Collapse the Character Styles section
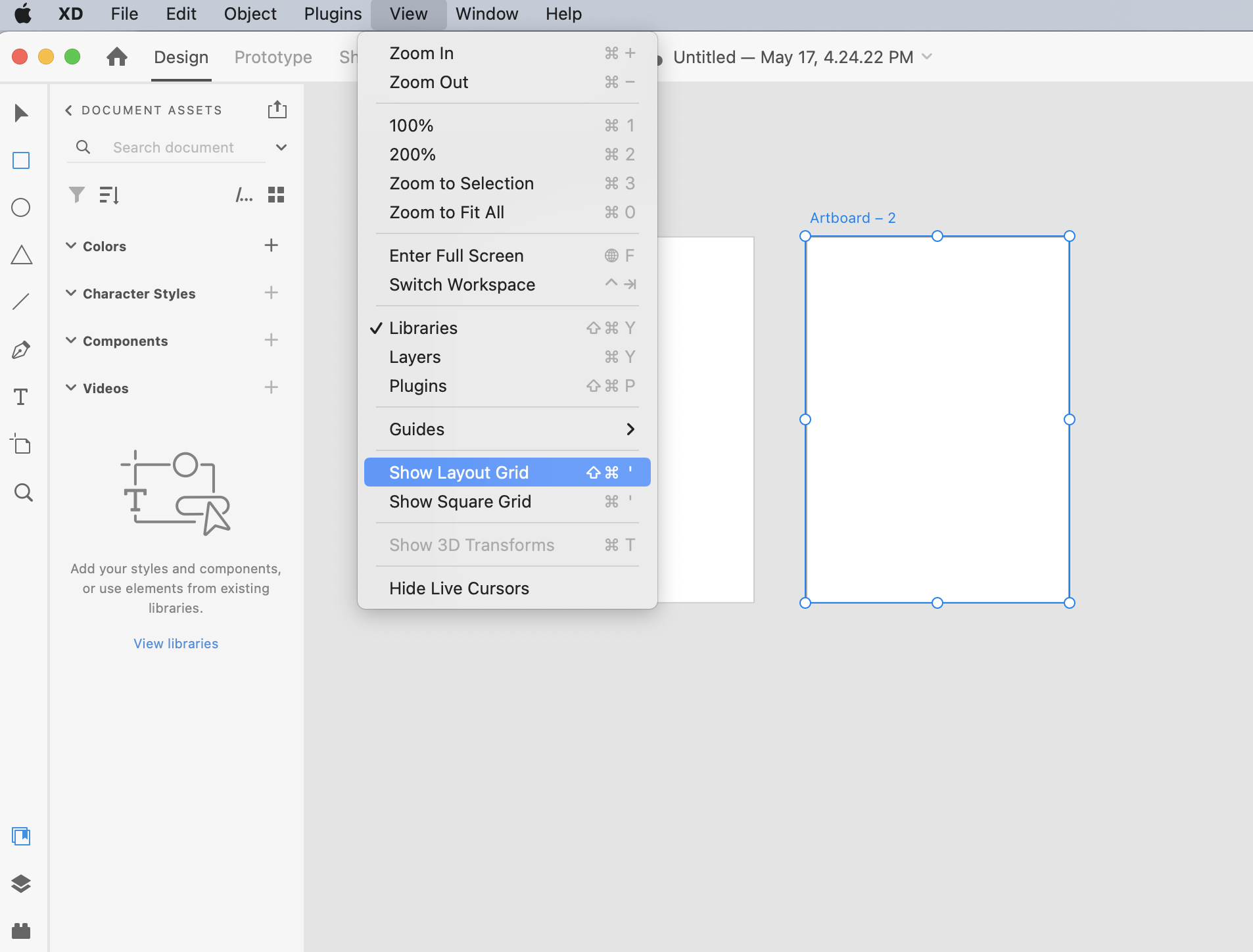 pyautogui.click(x=71, y=293)
